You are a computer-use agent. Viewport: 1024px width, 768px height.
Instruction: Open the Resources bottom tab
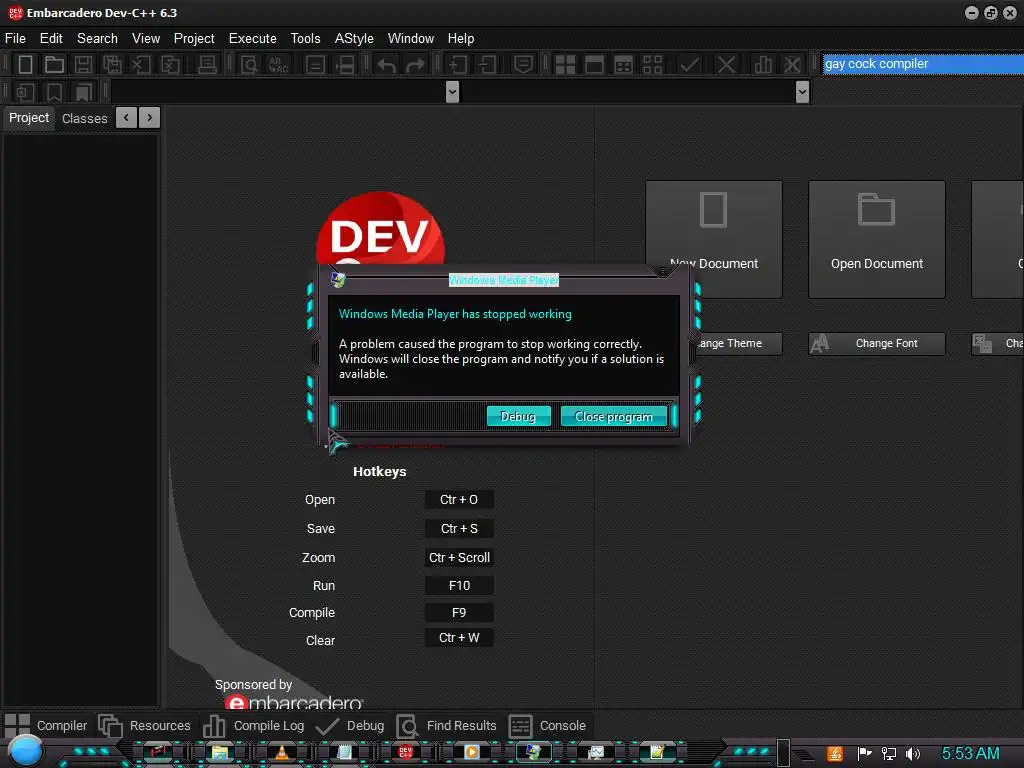point(144,726)
